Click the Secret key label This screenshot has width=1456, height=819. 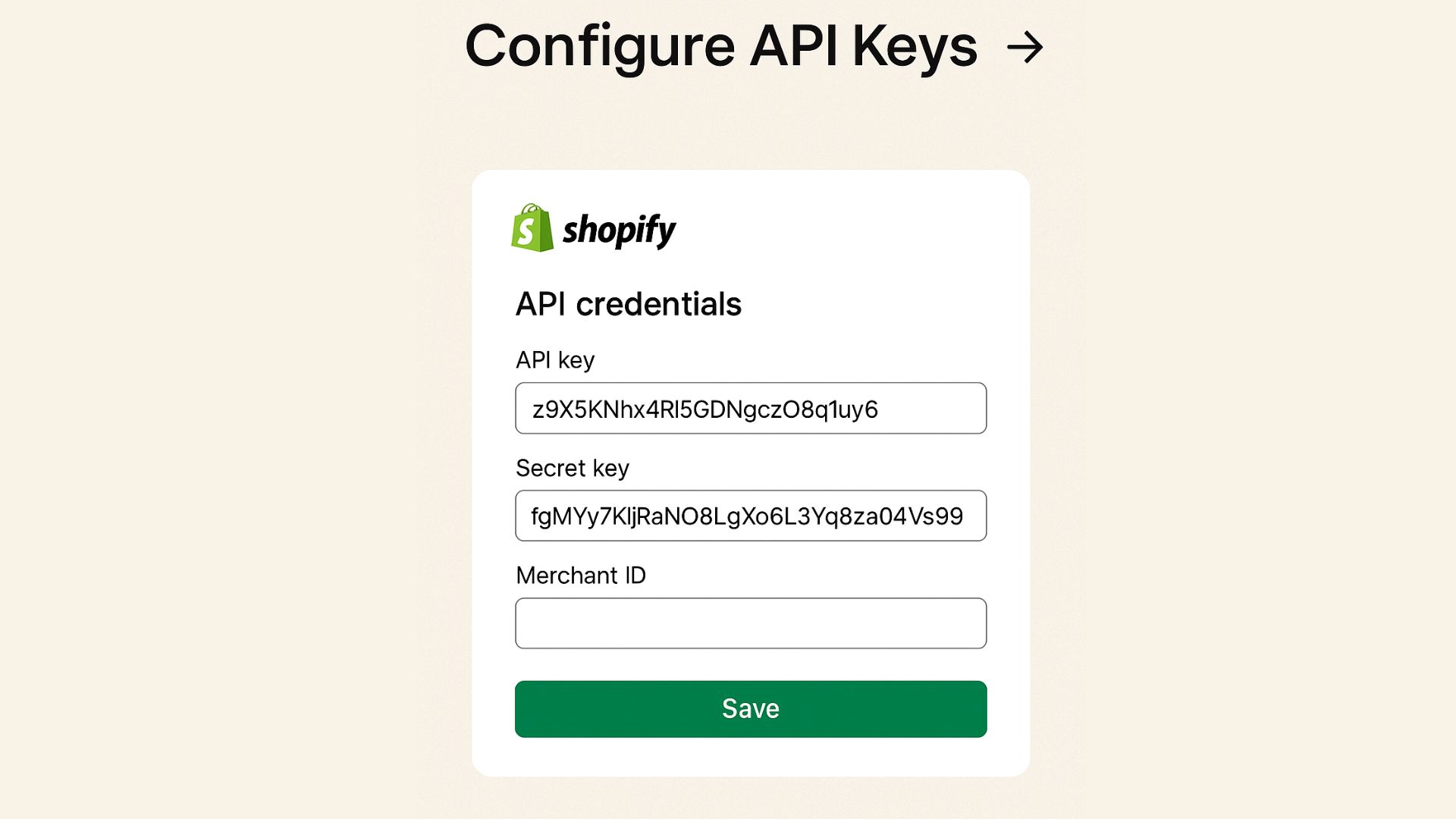(572, 468)
